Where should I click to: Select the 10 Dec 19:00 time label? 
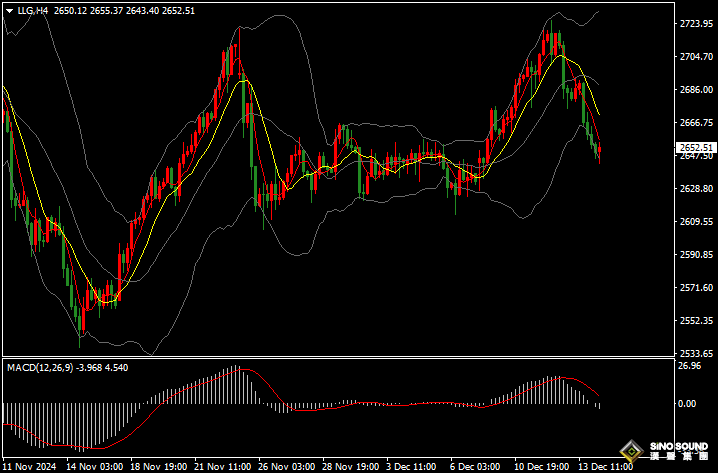(x=543, y=467)
